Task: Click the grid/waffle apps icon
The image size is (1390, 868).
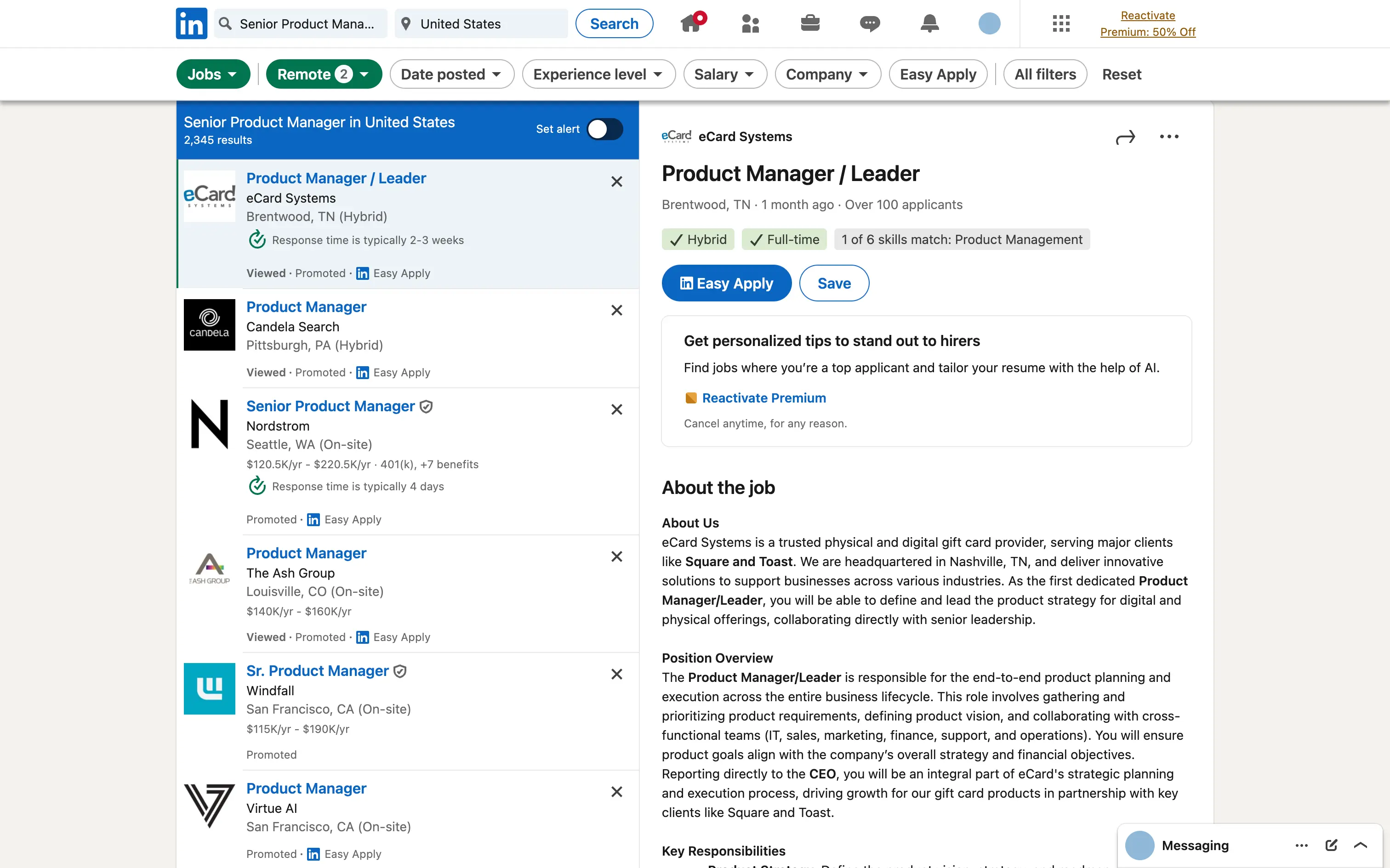Action: [x=1061, y=23]
